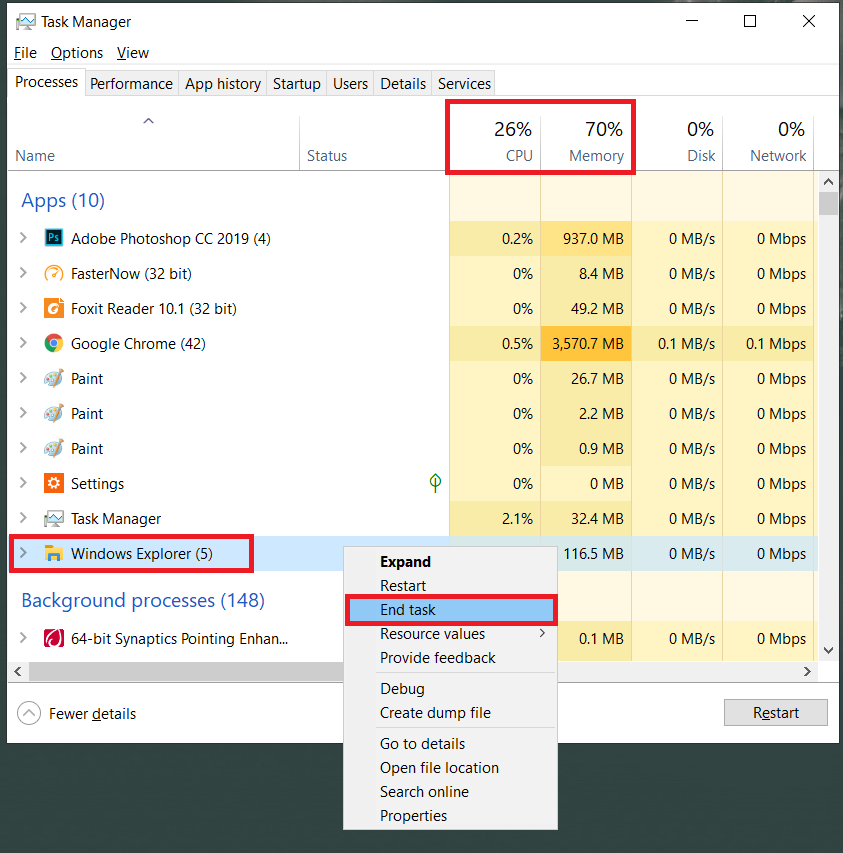Screen dimensions: 843x853
Task: Click the Restart button at bottom right
Action: pyautogui.click(x=776, y=712)
